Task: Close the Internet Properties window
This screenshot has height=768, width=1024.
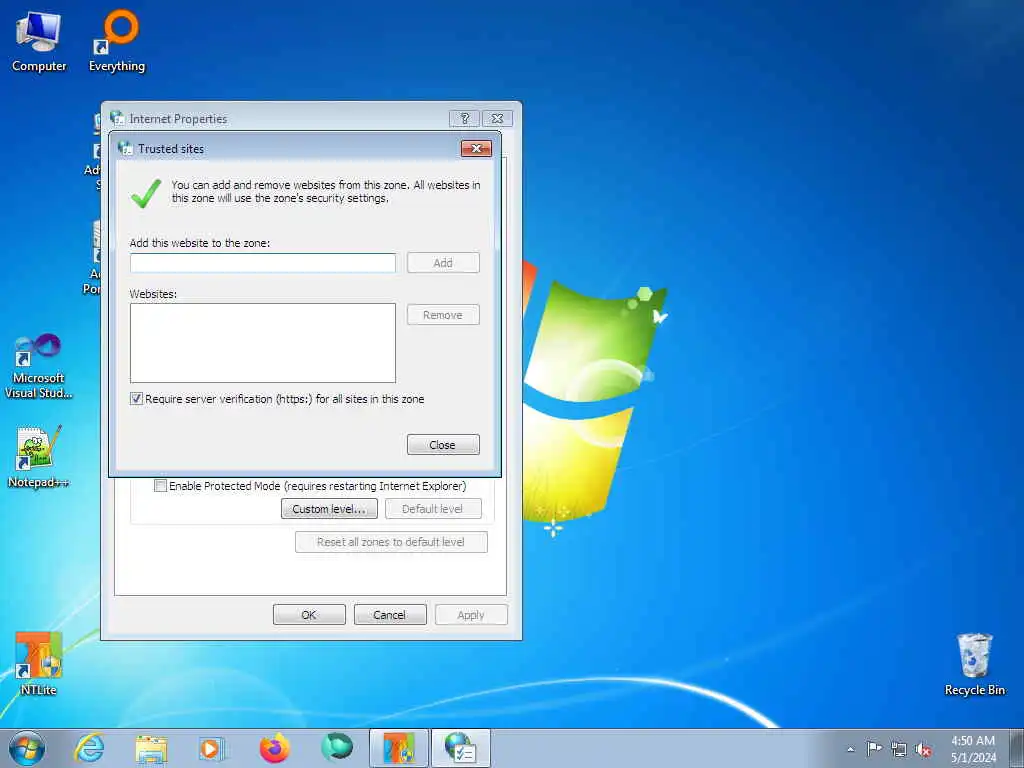Action: 497,118
